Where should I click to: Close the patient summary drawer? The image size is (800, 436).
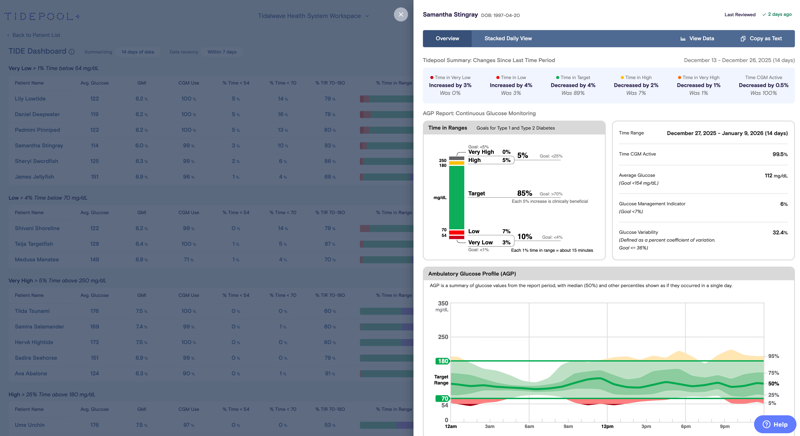401,15
